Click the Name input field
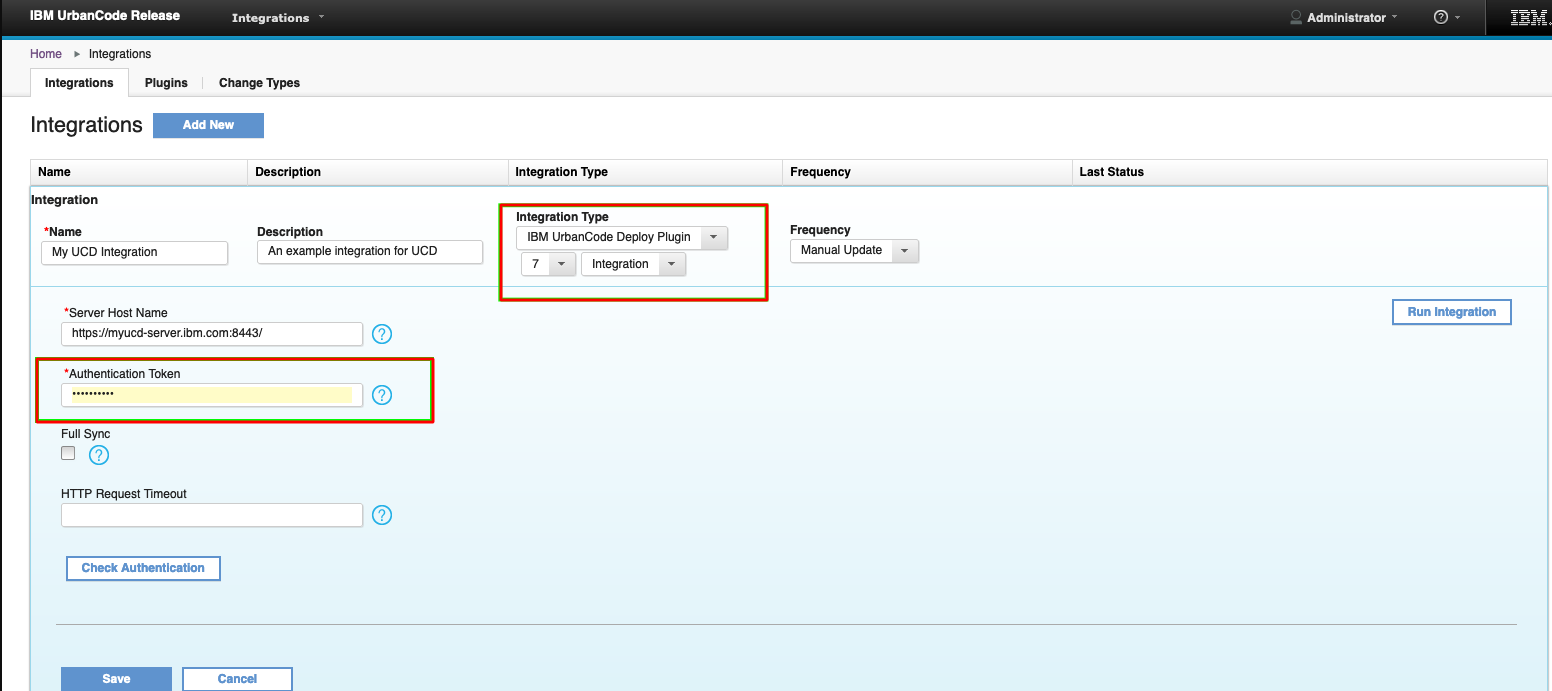1552x691 pixels. coord(134,253)
